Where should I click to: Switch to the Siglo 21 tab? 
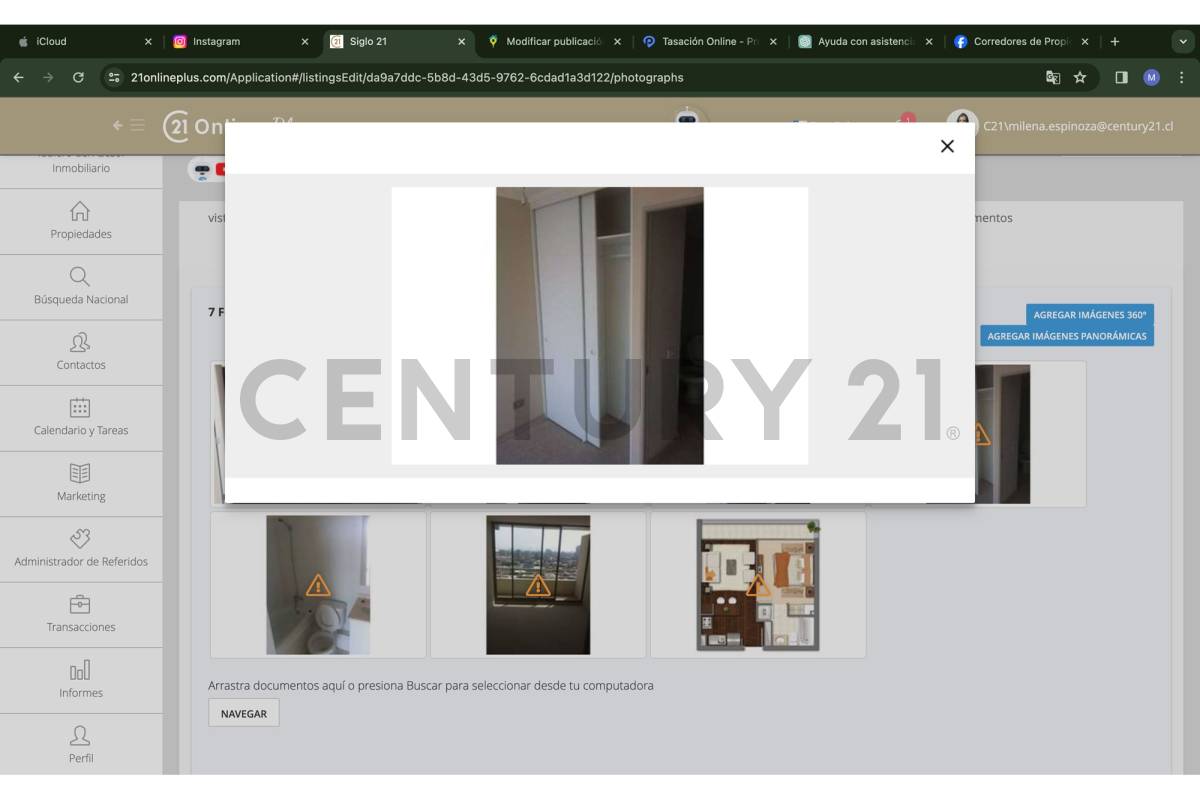click(395, 42)
